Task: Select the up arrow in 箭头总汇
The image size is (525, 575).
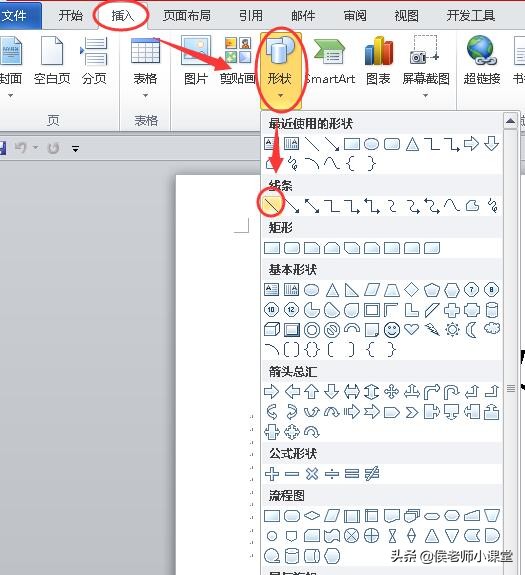Action: (312, 392)
